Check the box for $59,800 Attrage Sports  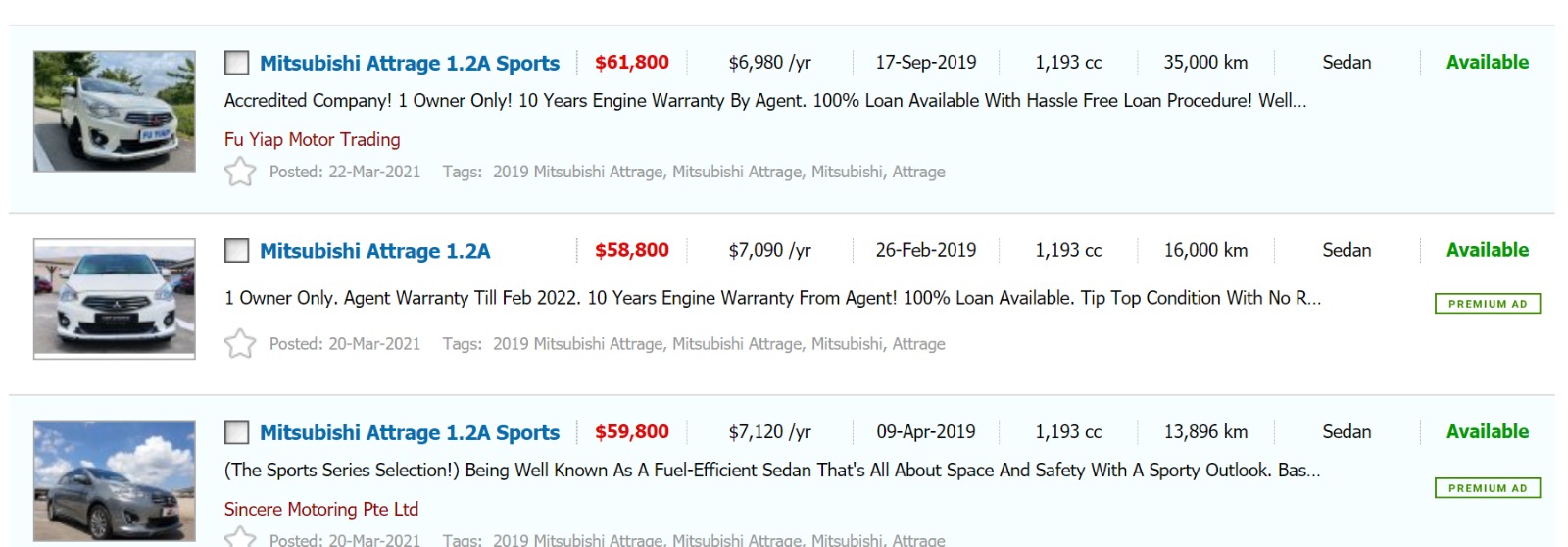236,432
